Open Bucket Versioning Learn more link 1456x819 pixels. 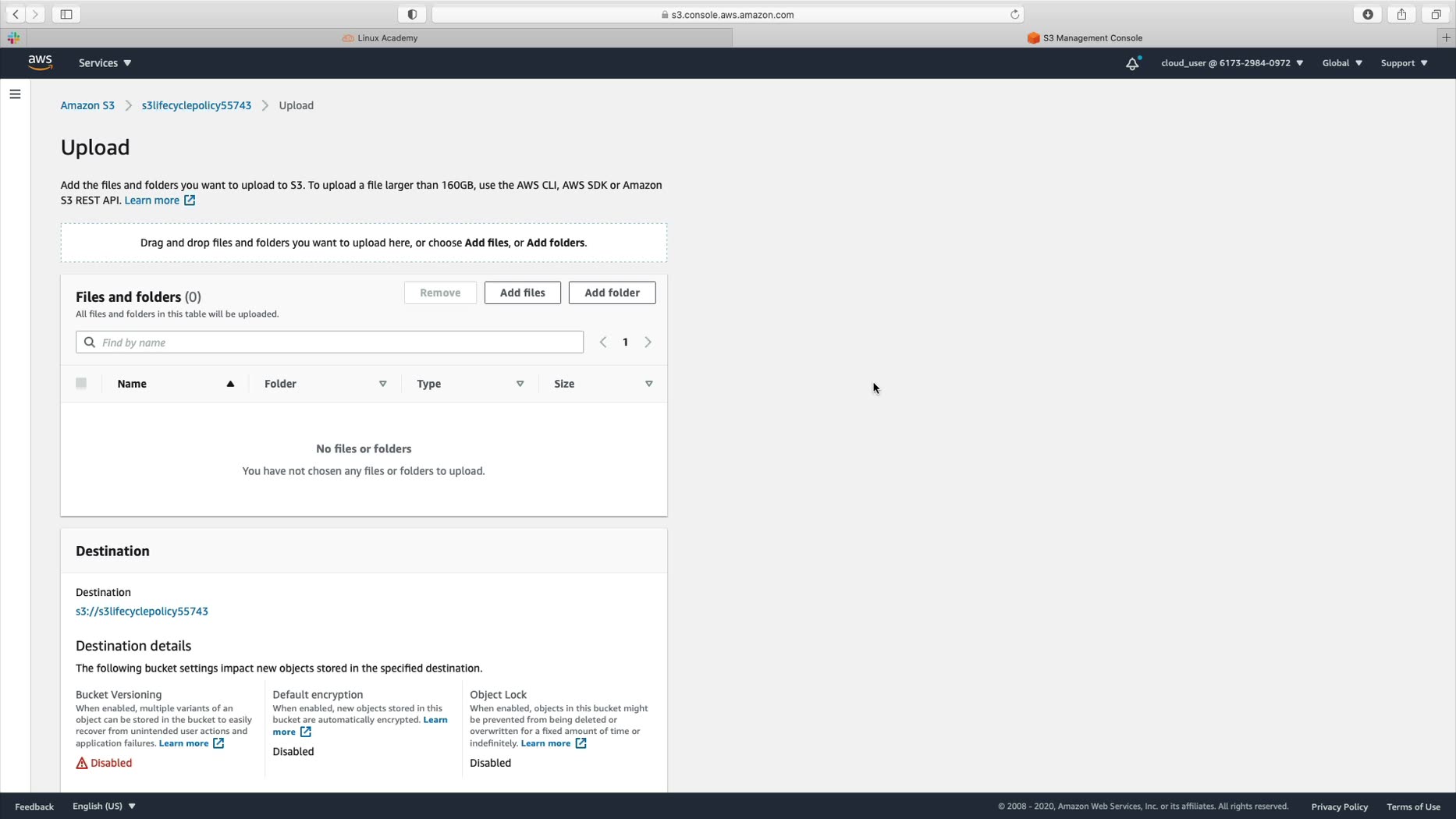(x=183, y=743)
